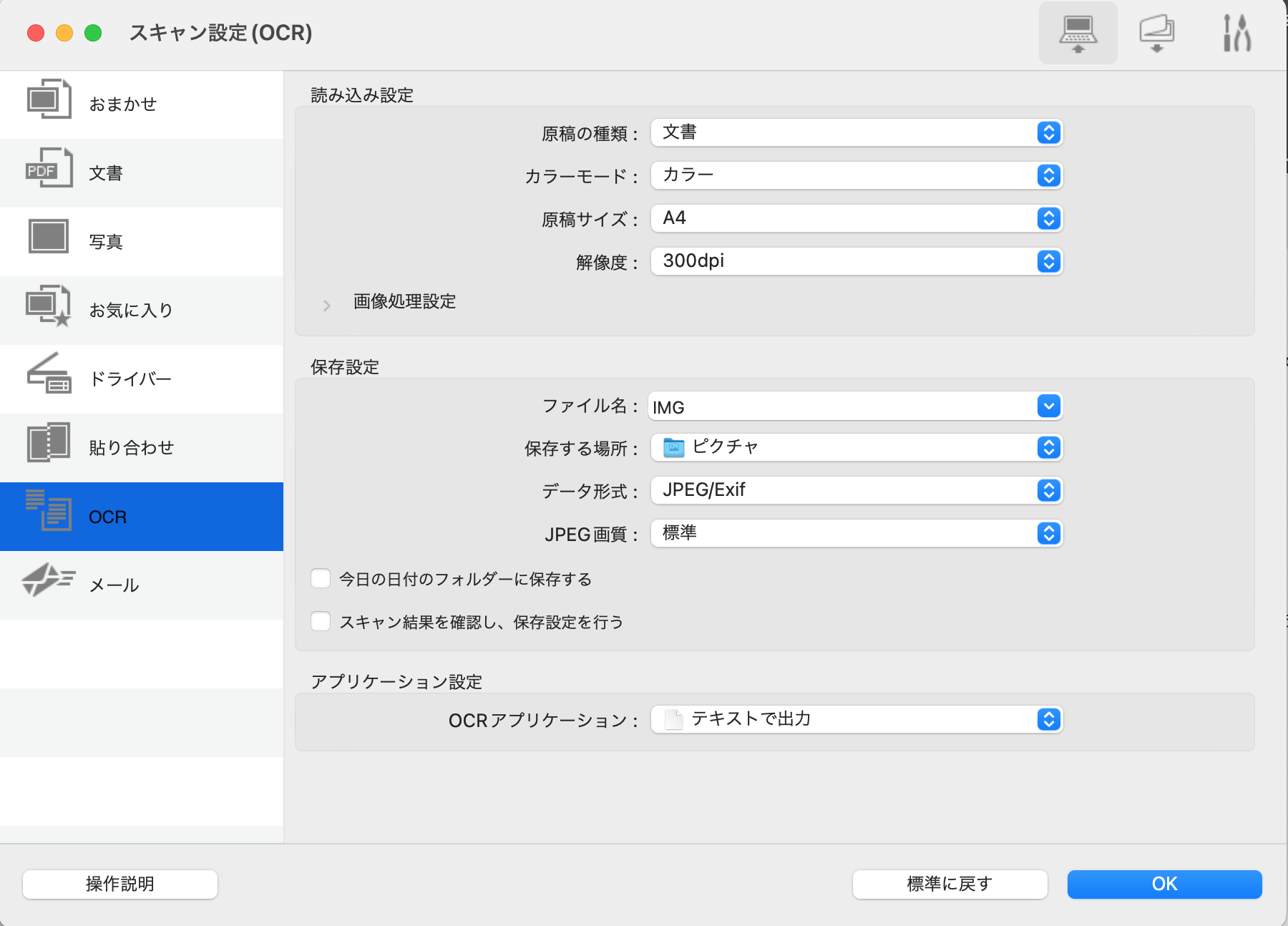This screenshot has width=1288, height=926.
Task: Select 写真 in the sidebar
Action: click(x=142, y=242)
